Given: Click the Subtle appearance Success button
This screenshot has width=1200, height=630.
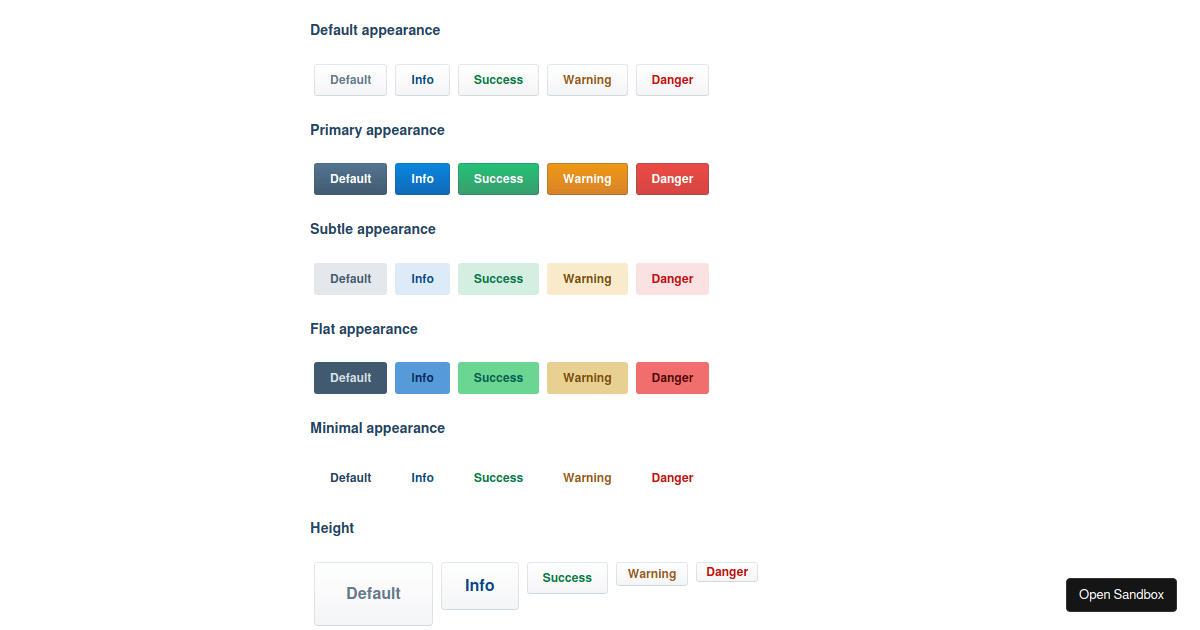Looking at the screenshot, I should click(498, 278).
